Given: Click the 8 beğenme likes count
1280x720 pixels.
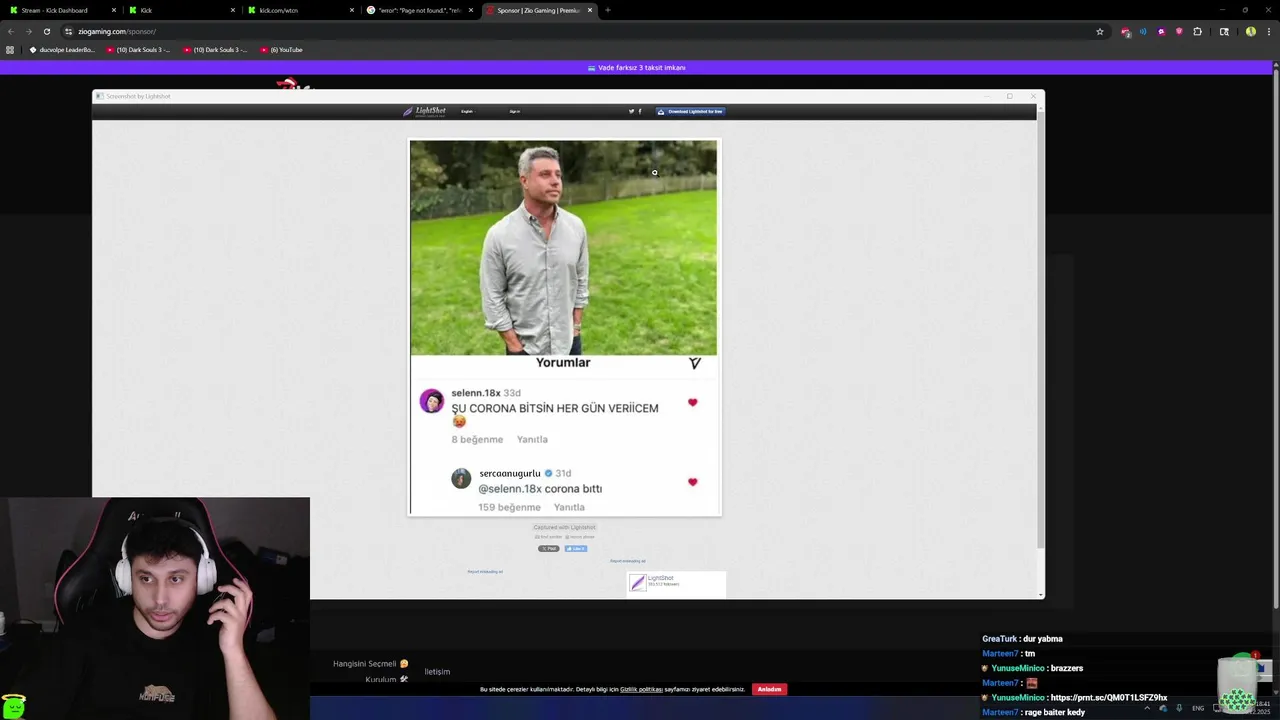Looking at the screenshot, I should coord(477,439).
